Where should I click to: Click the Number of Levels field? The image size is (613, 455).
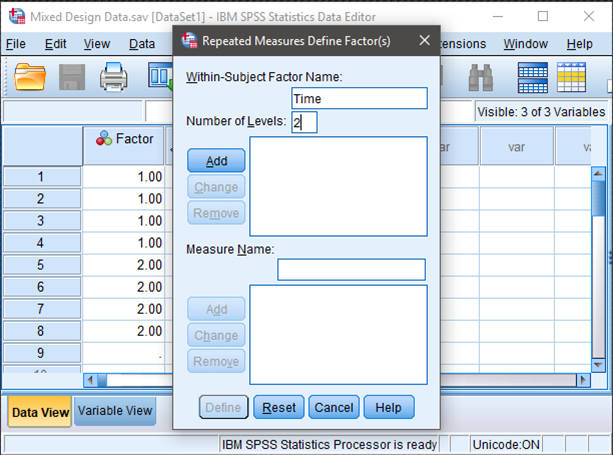tap(304, 122)
